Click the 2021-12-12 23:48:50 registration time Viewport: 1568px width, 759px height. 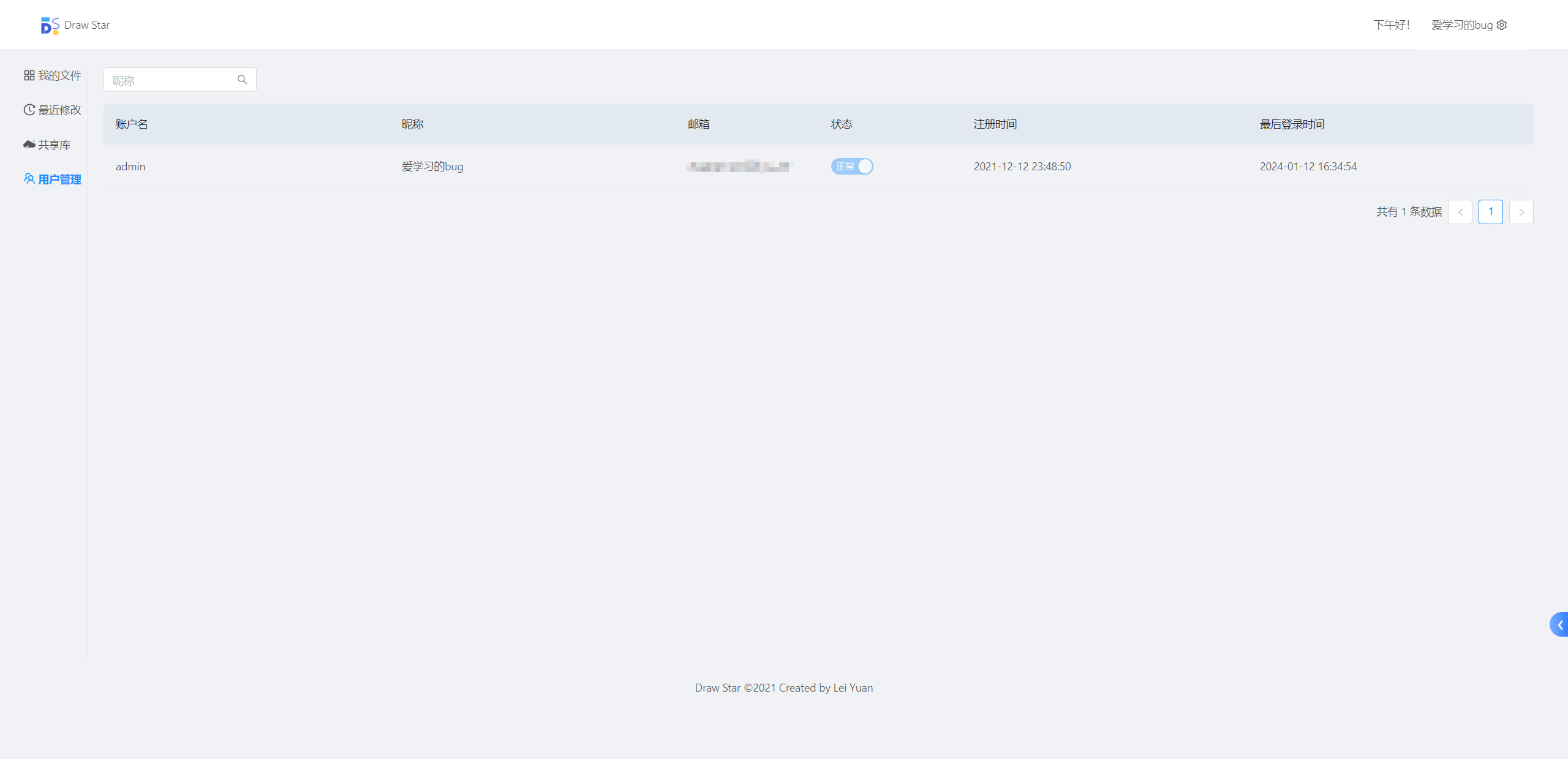point(1022,166)
